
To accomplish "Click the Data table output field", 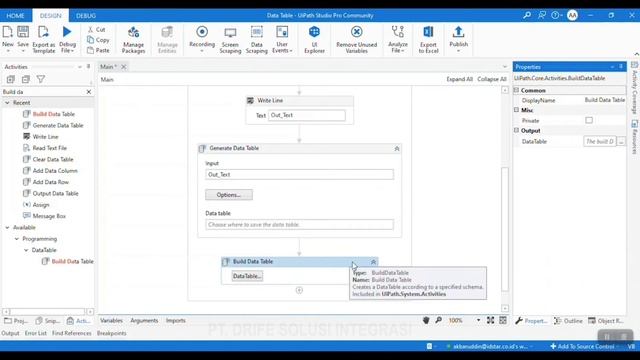I will coord(300,224).
